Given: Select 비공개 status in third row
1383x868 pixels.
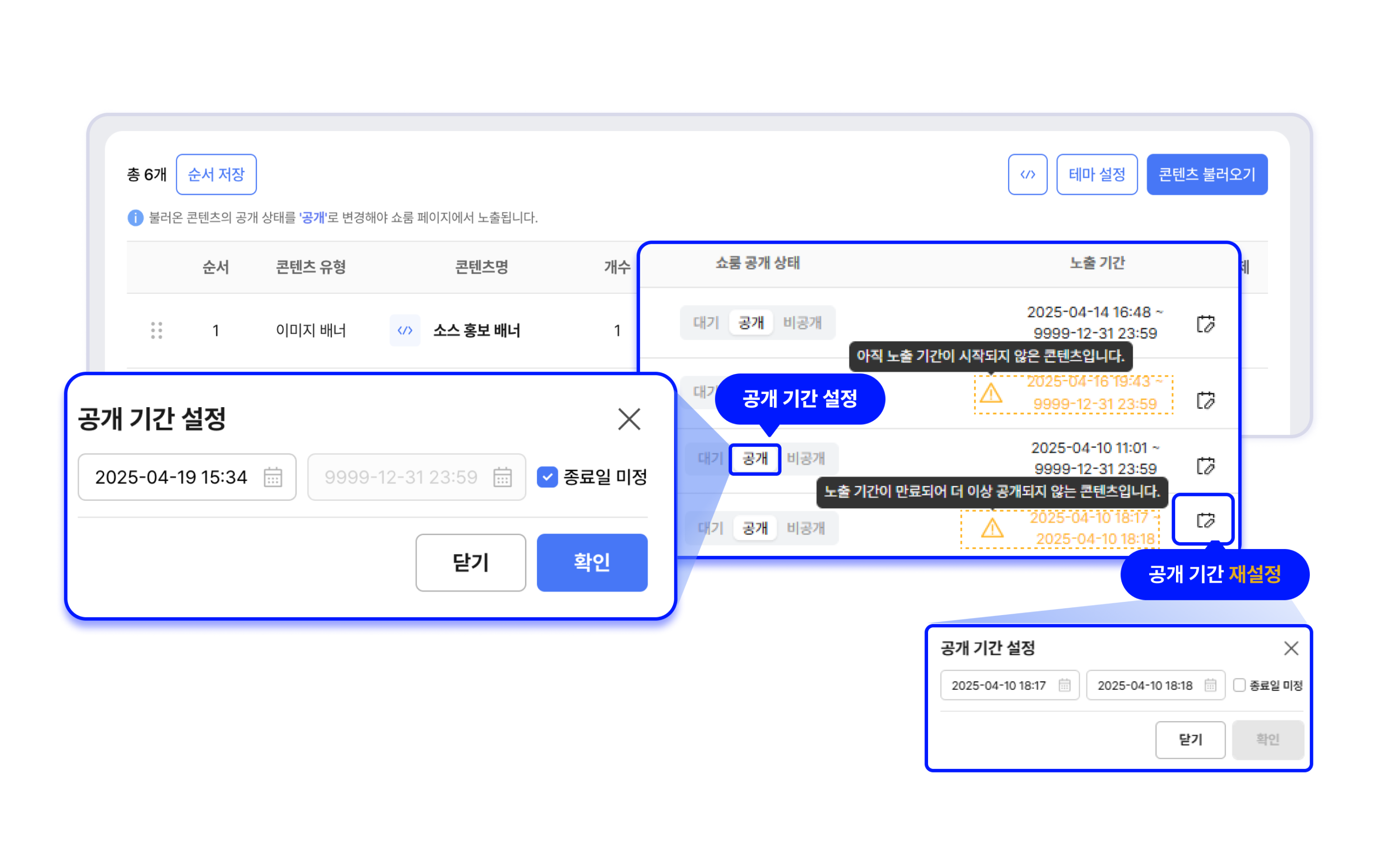Looking at the screenshot, I should coord(805,459).
